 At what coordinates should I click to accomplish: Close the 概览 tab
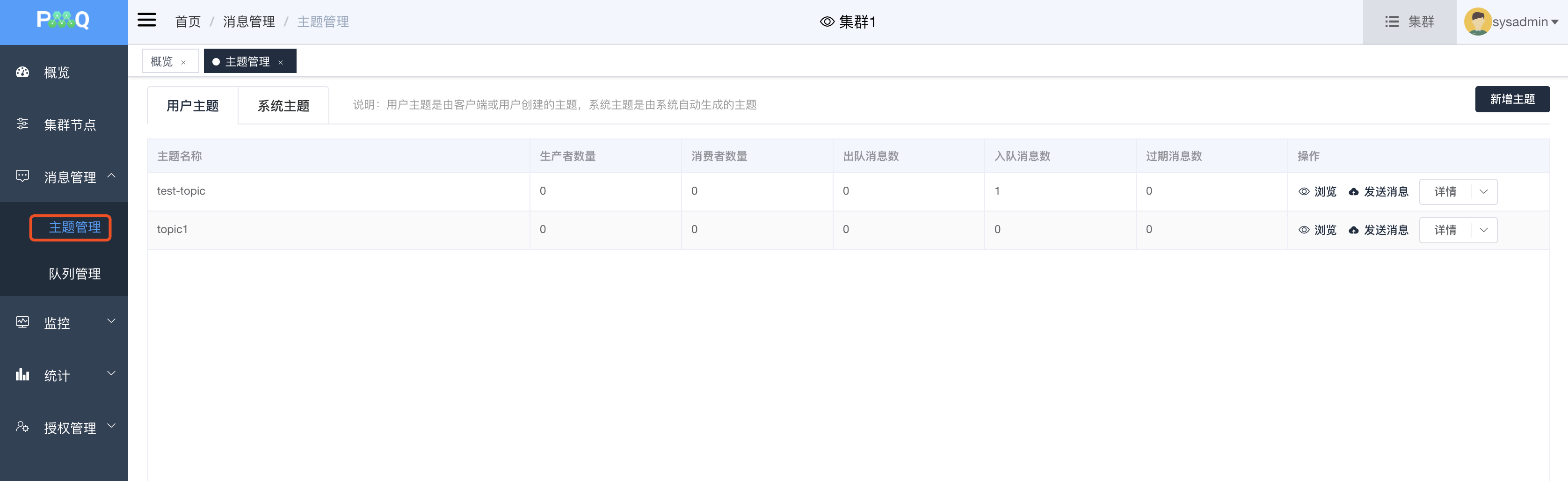pos(183,62)
